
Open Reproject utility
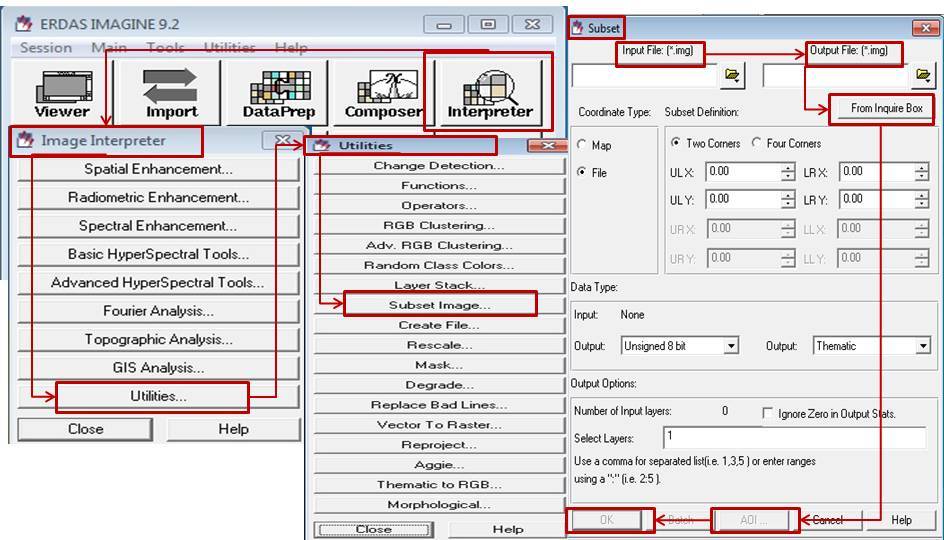coord(439,444)
